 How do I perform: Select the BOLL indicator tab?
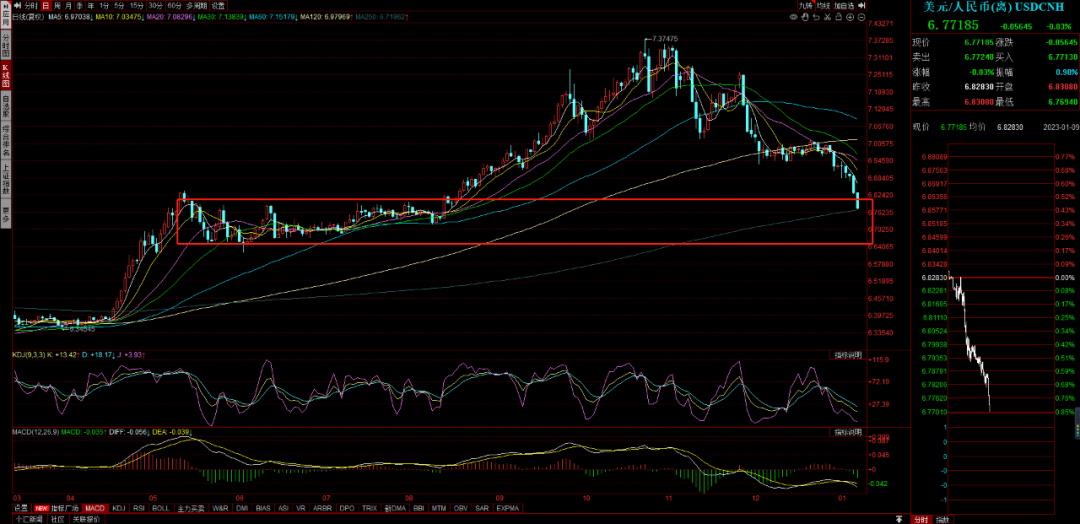coord(161,508)
